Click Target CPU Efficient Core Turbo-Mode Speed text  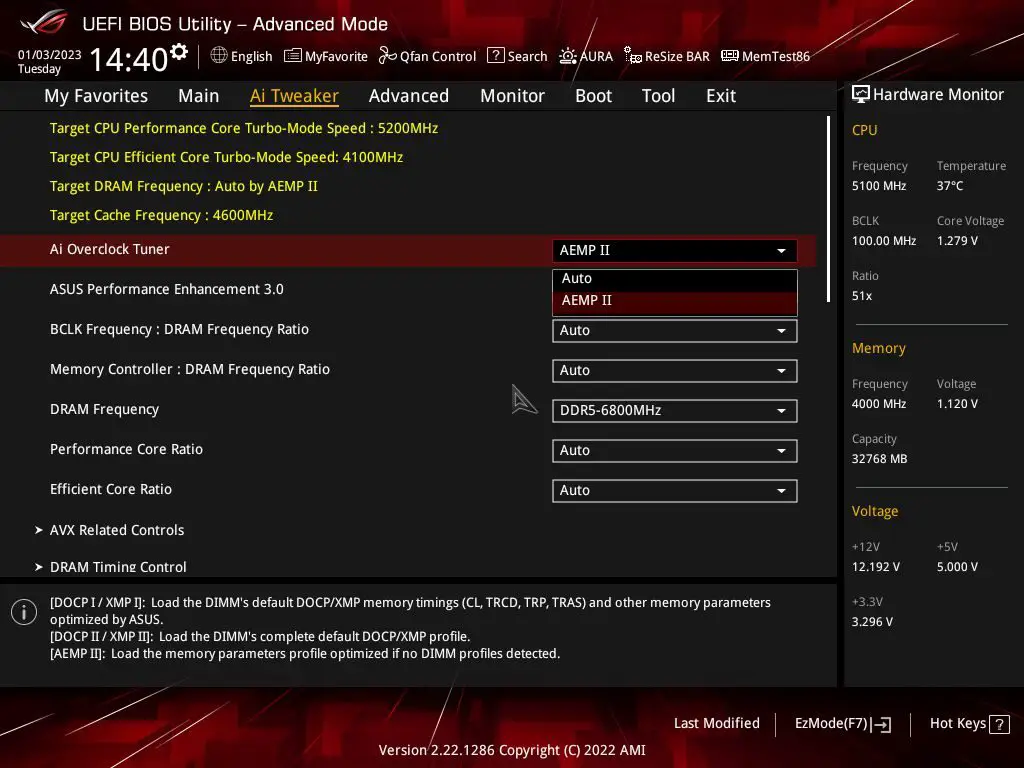pyautogui.click(x=226, y=157)
